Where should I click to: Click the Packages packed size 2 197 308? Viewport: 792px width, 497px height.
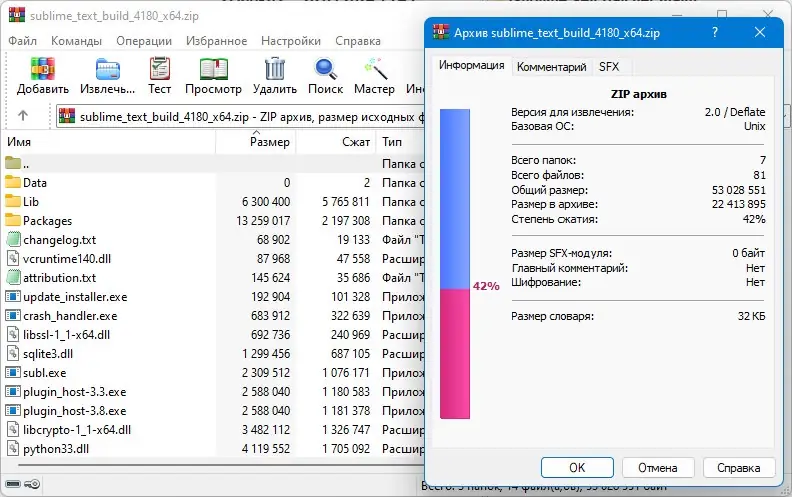[x=346, y=220]
